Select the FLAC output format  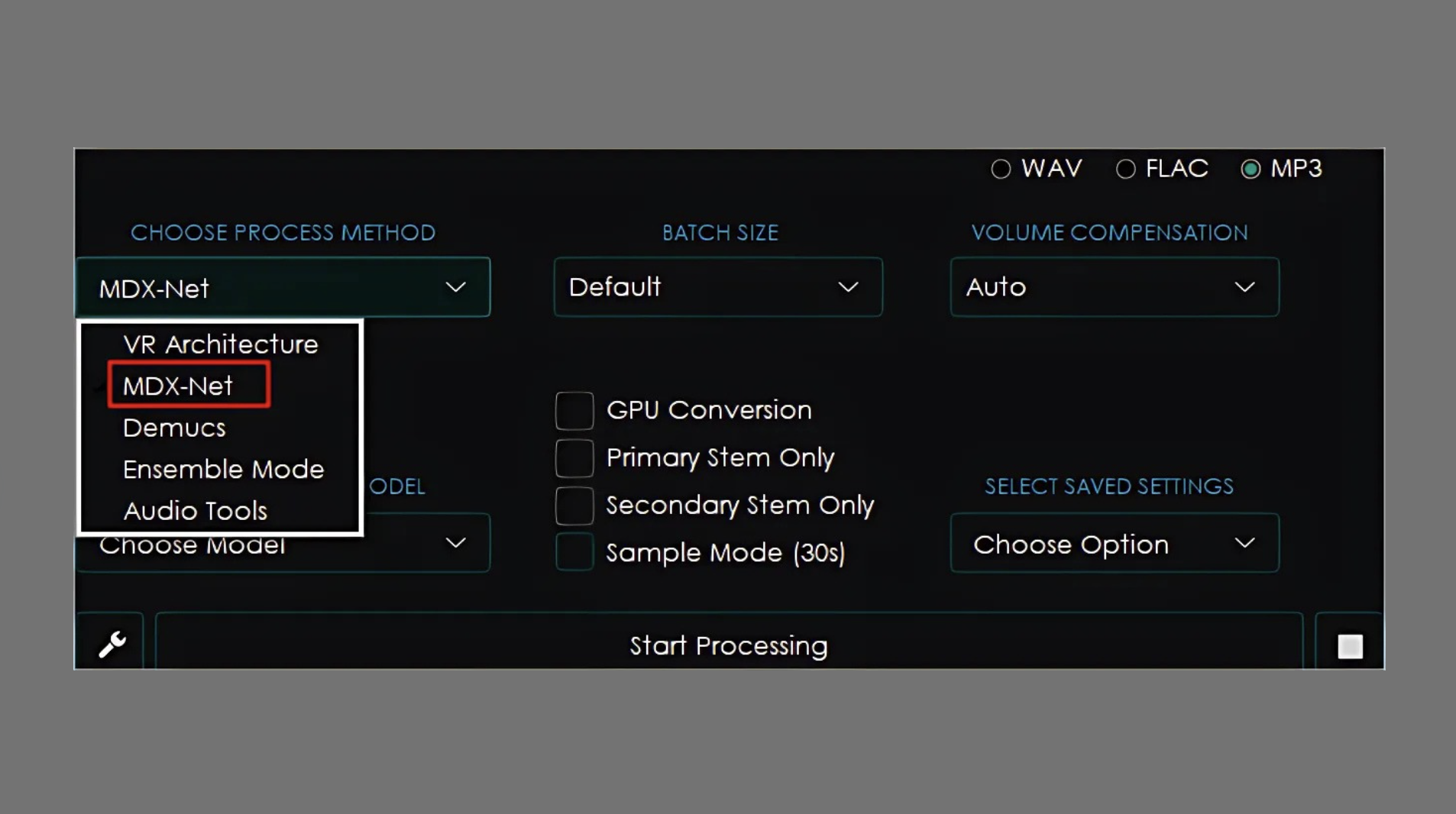(x=1127, y=169)
